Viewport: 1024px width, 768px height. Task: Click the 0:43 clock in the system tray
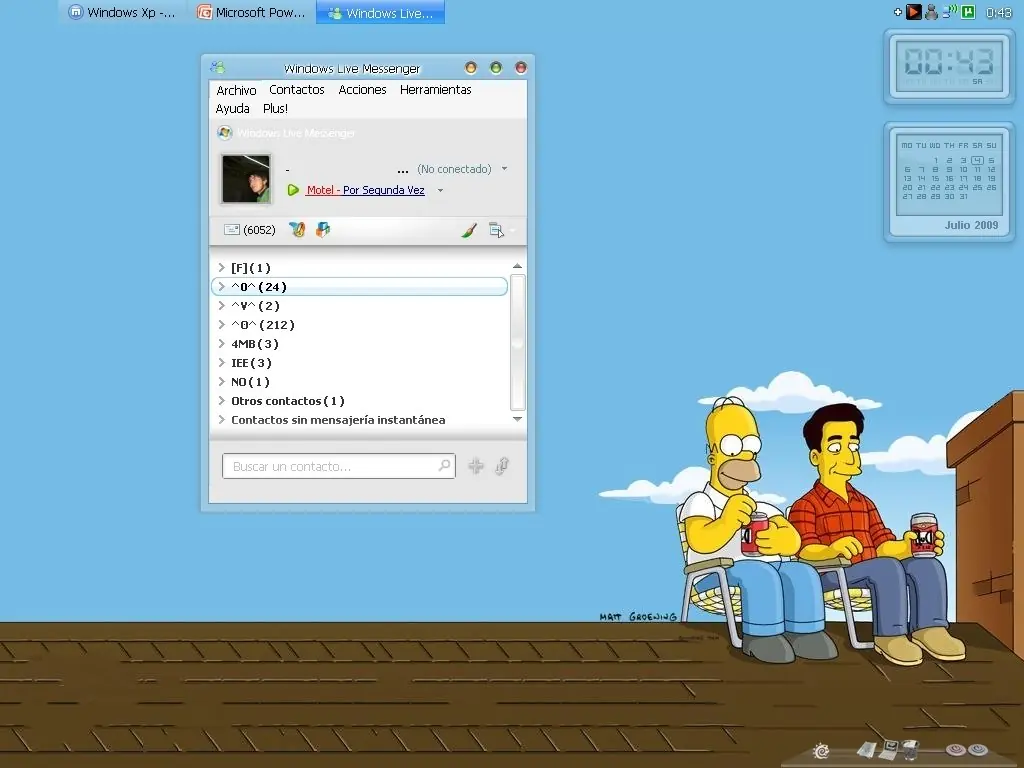tap(999, 12)
